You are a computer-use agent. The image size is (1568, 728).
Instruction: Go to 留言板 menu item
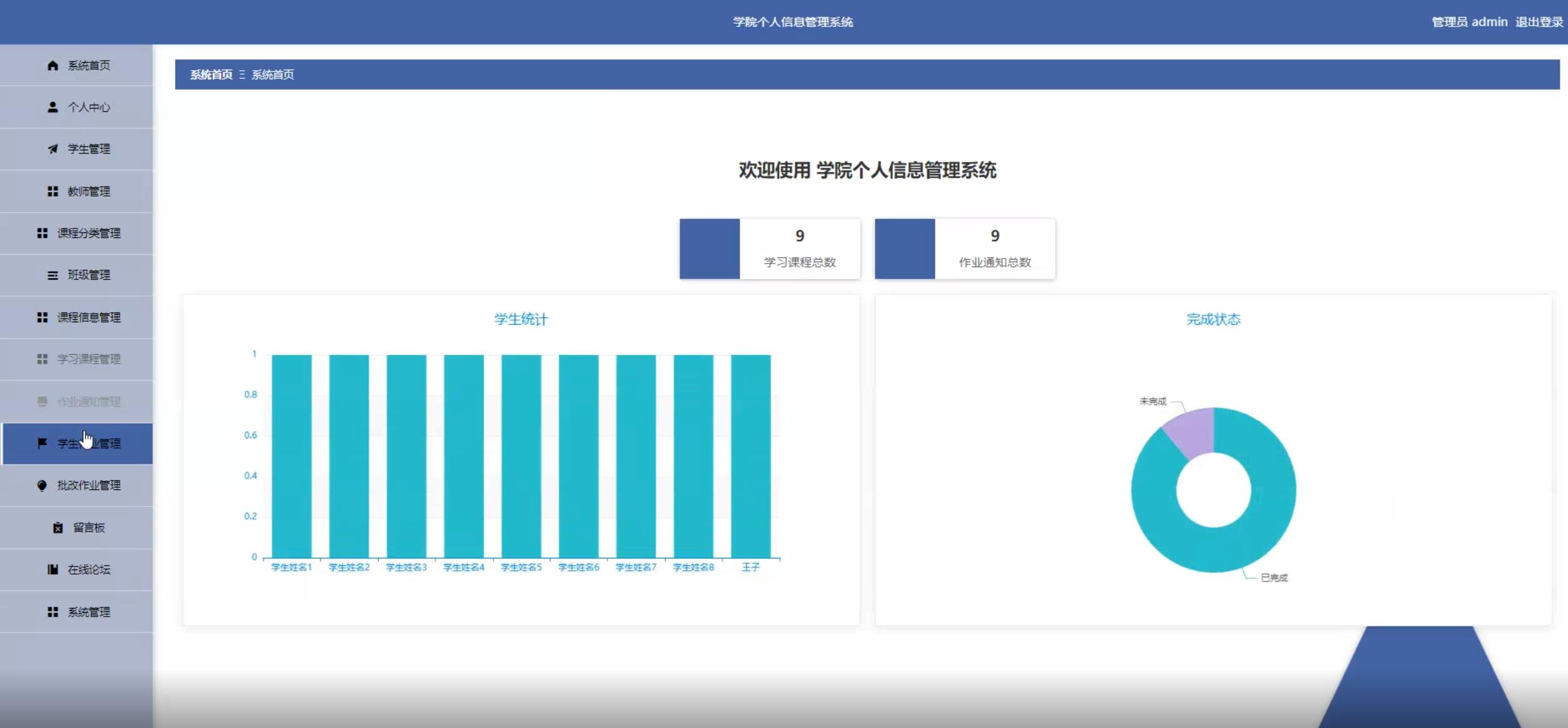76,528
